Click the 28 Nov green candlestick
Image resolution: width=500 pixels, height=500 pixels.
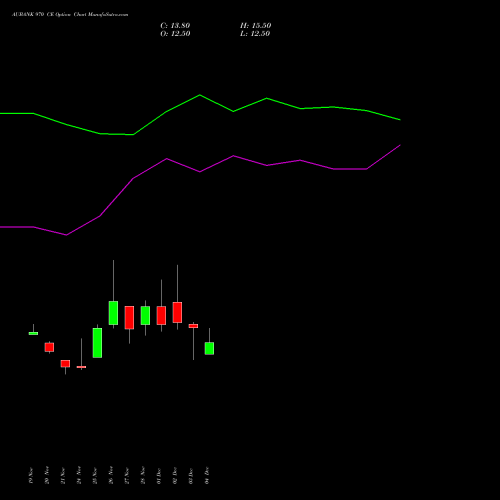tap(145, 315)
